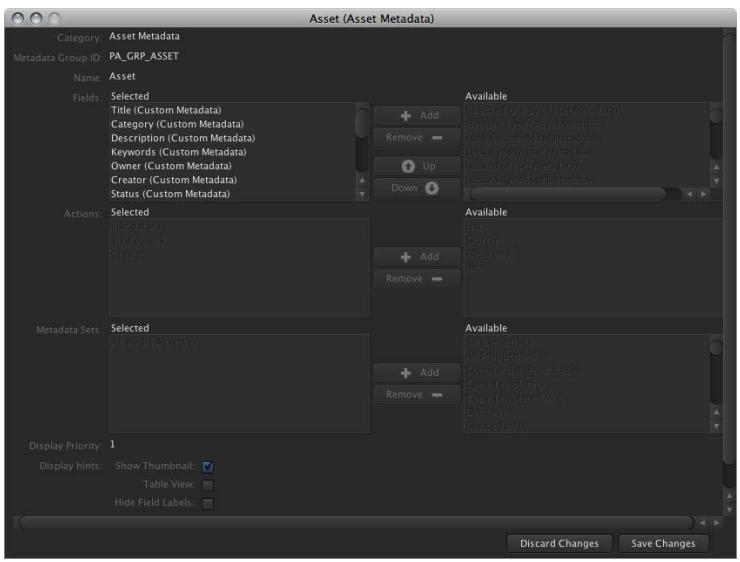Viewport: 740px width, 562px height.
Task: Click scroll-down arrow of selected Fields list
Action: click(x=362, y=194)
